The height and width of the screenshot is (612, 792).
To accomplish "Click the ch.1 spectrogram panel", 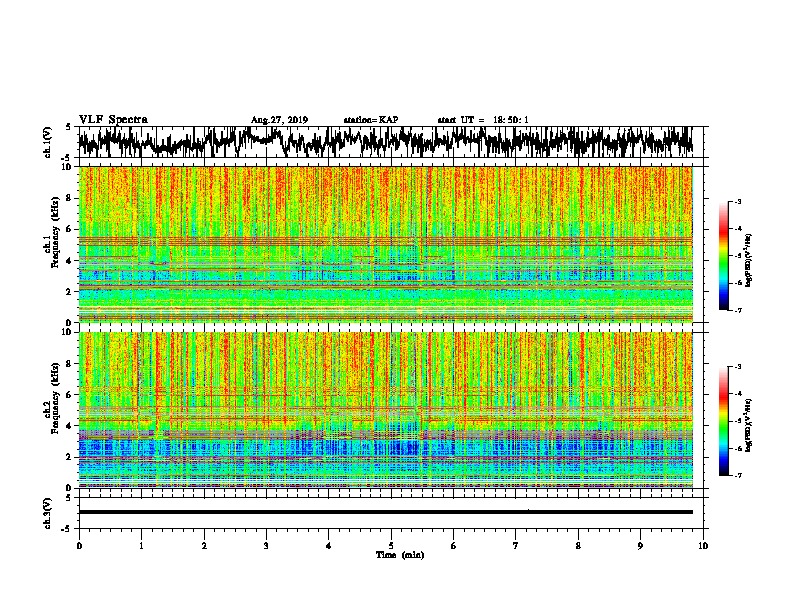I will tap(385, 244).
